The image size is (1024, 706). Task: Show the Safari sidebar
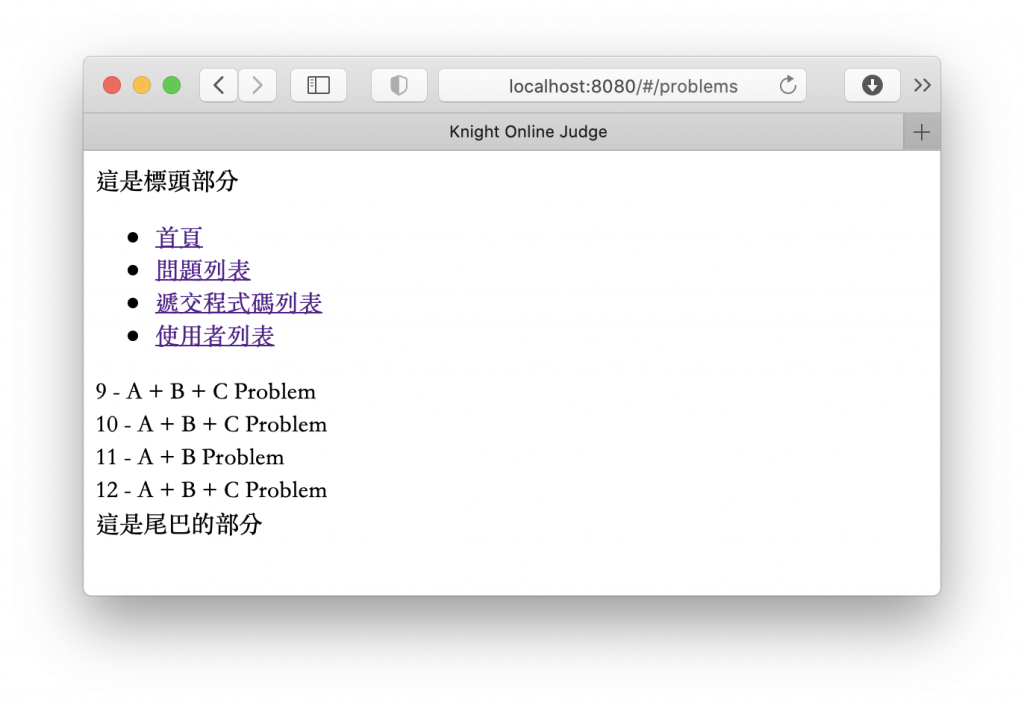pyautogui.click(x=318, y=86)
